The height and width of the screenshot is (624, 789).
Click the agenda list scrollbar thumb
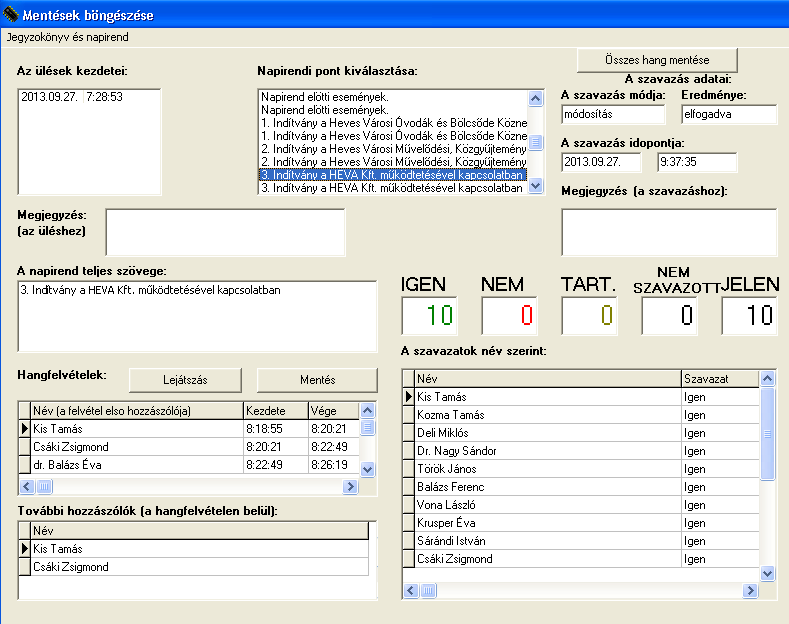tap(536, 142)
